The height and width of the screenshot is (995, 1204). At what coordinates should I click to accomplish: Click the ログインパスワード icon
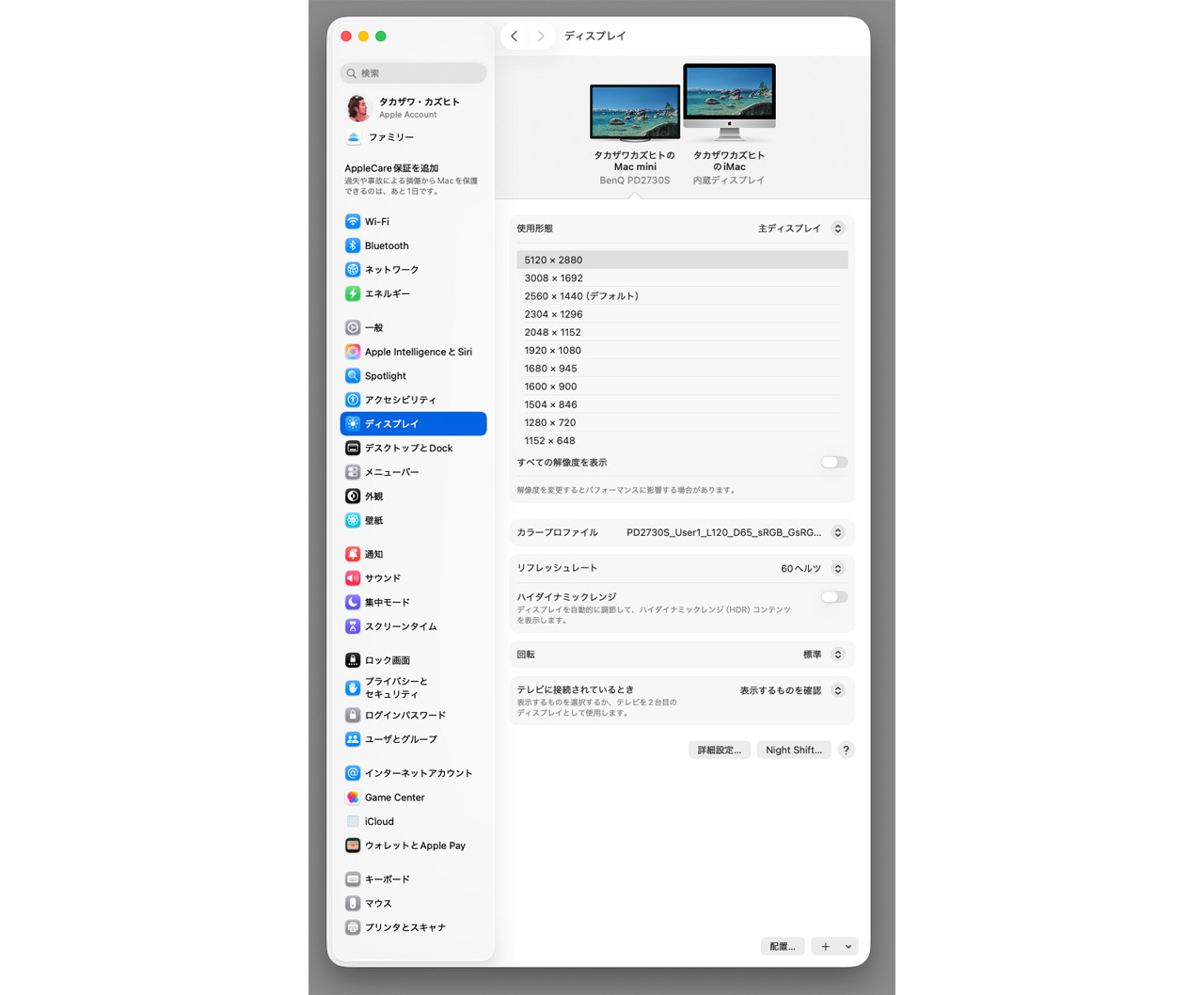pos(353,715)
